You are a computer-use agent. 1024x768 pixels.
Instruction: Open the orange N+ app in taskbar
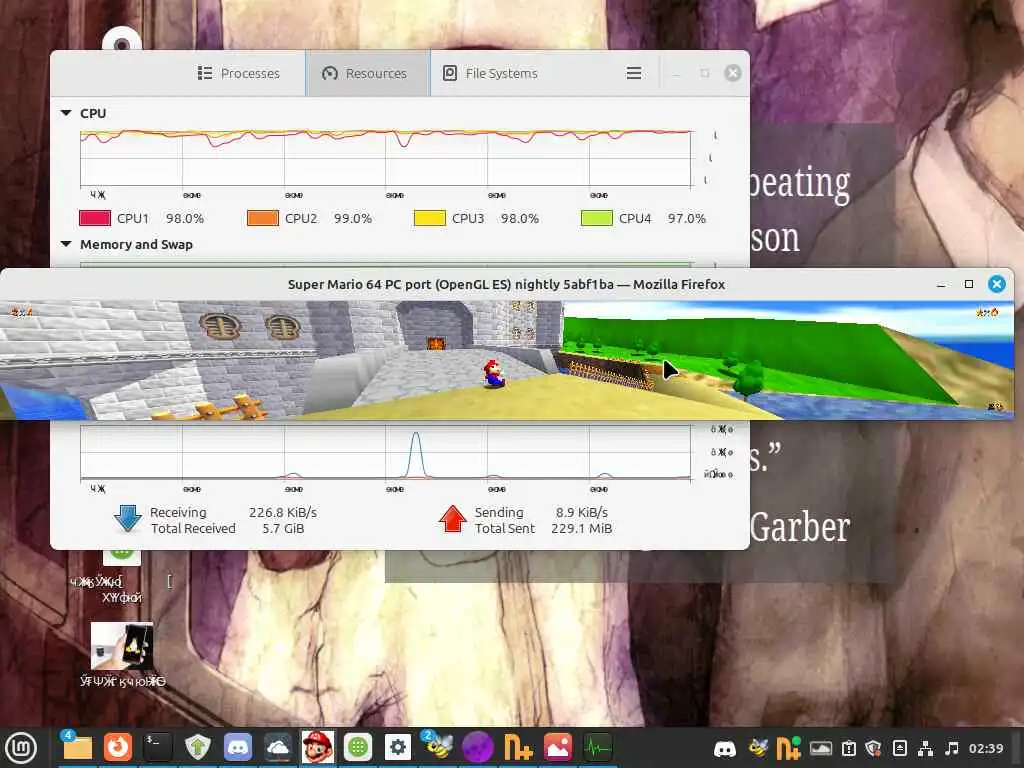(x=518, y=747)
